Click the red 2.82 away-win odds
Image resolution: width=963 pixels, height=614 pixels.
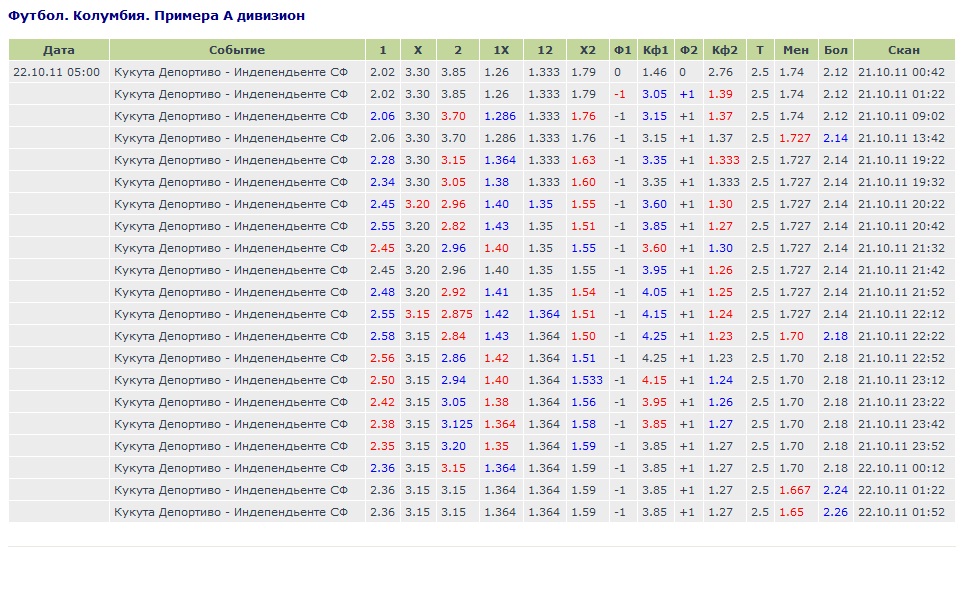click(453, 226)
